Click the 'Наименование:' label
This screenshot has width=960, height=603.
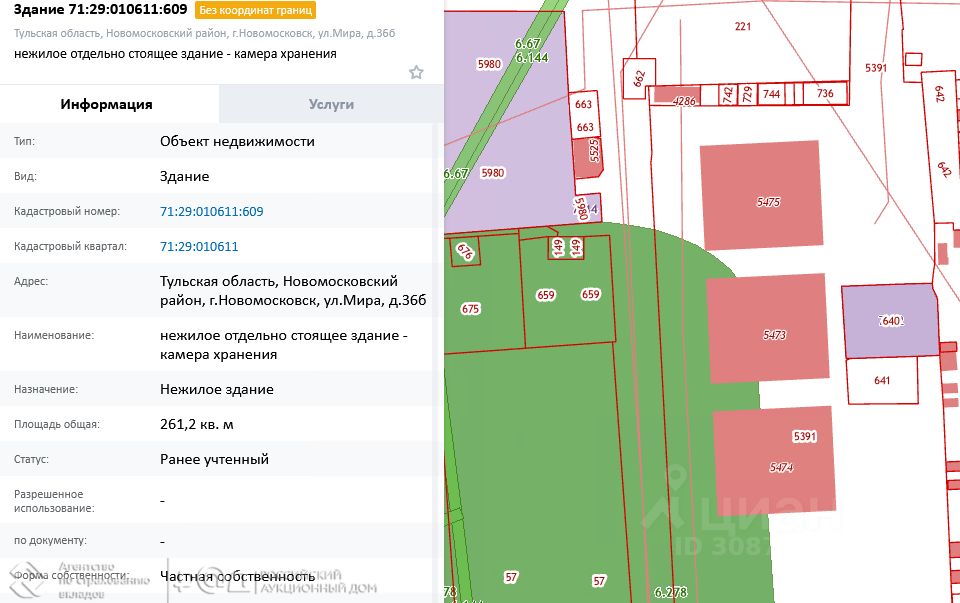tap(54, 335)
